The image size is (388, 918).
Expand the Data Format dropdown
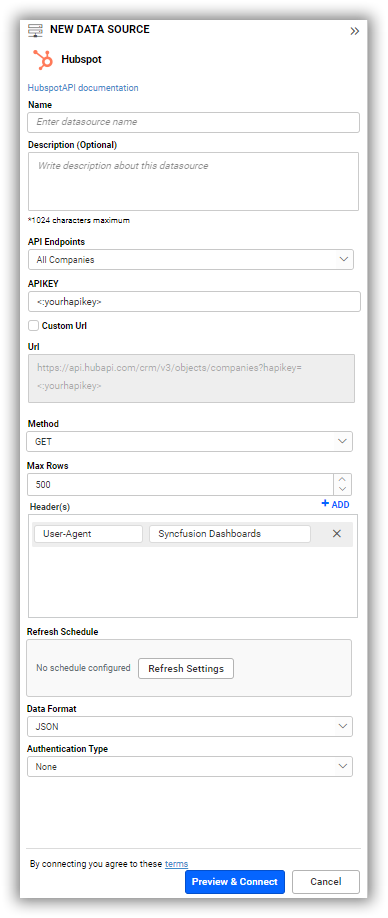(190, 727)
